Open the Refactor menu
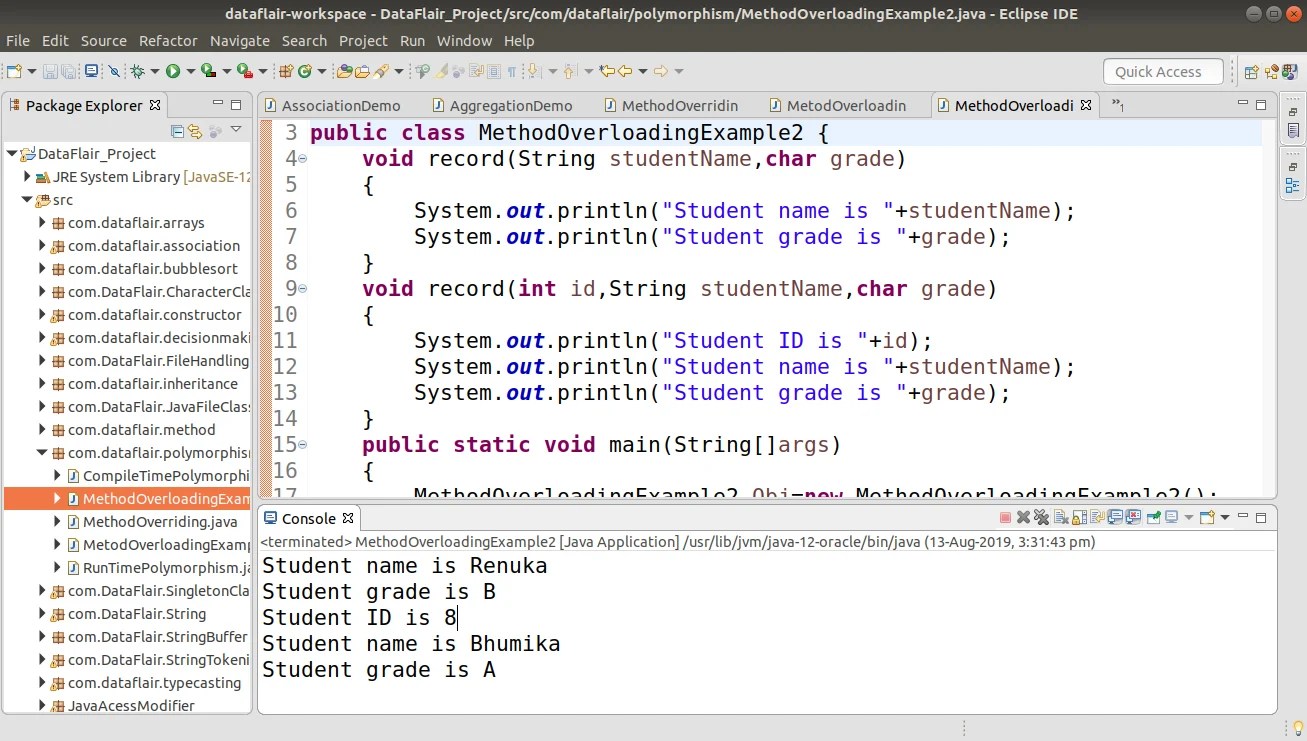The image size is (1307, 741). pos(168,41)
